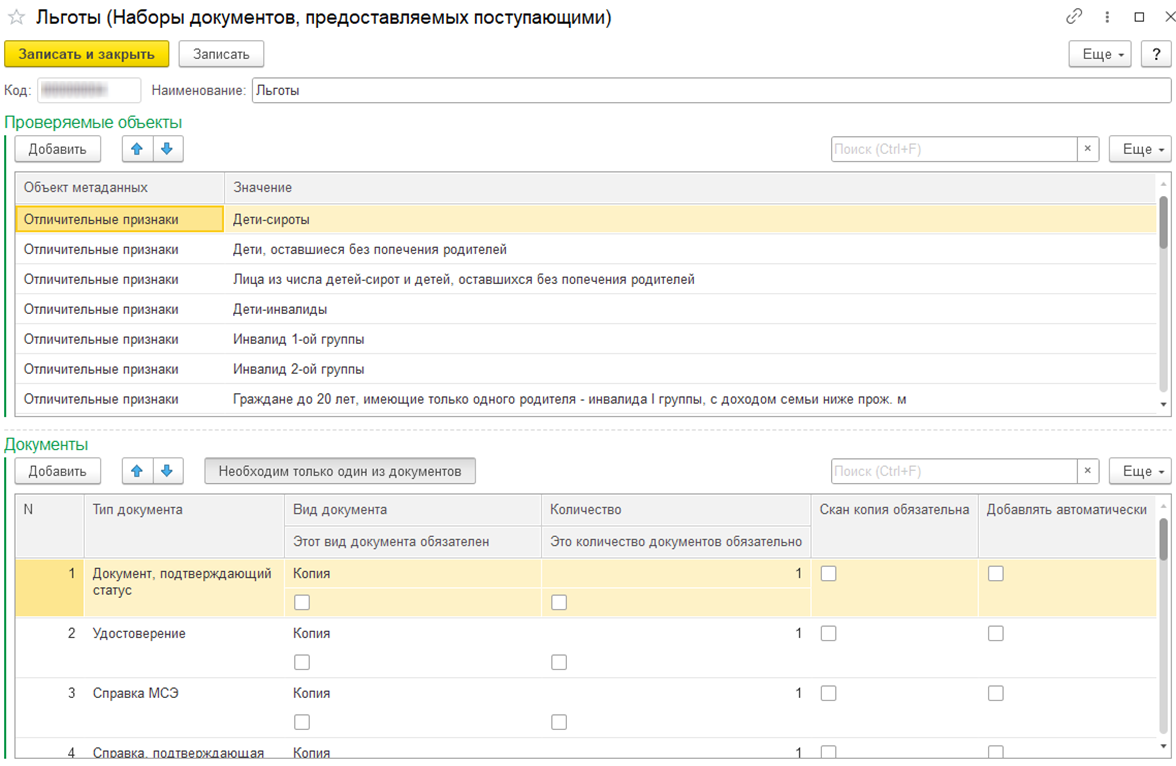The image size is (1176, 766).
Task: Open help with the question mark button
Action: pos(1156,54)
